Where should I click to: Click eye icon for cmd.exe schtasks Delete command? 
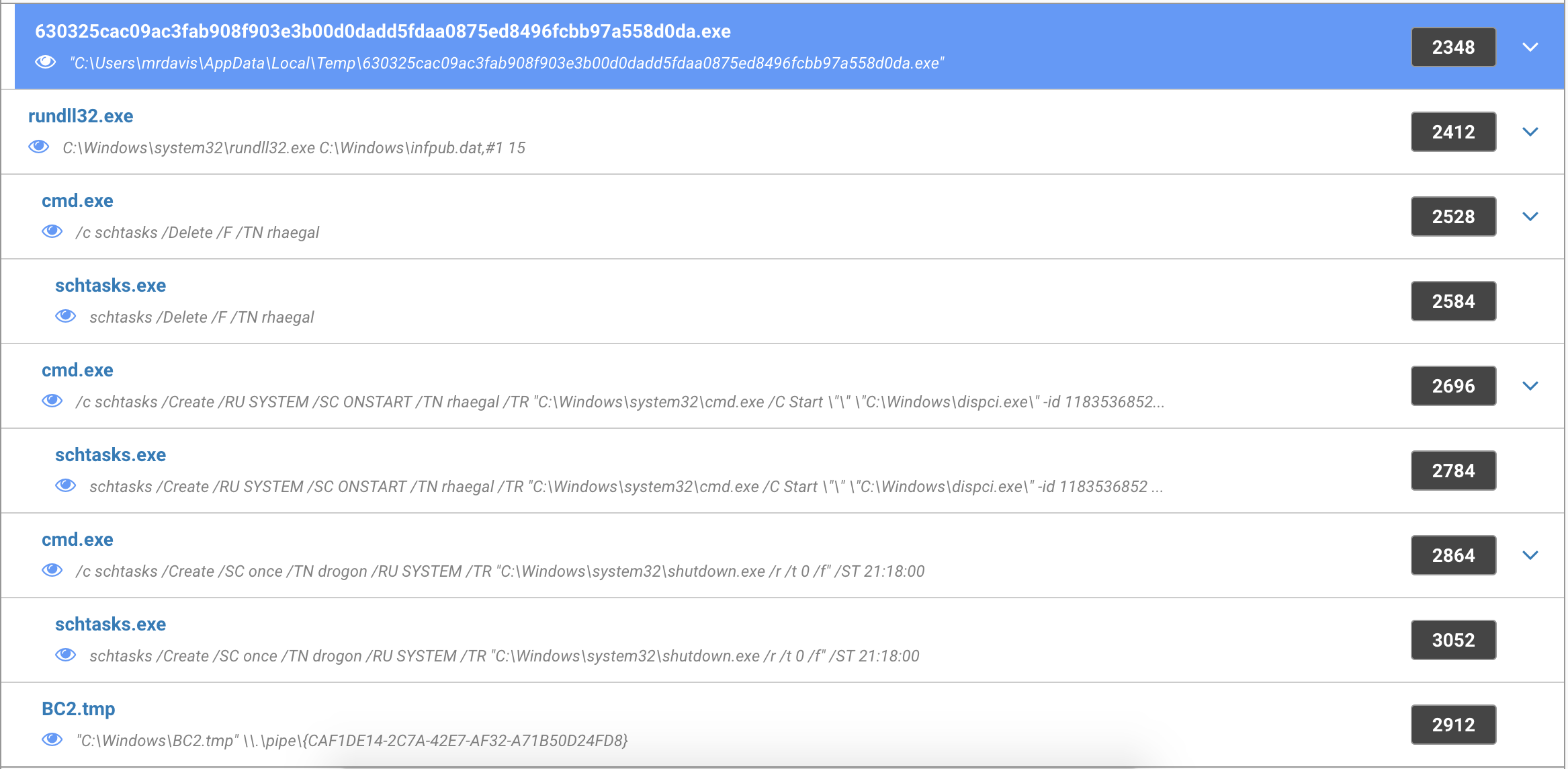pos(52,232)
